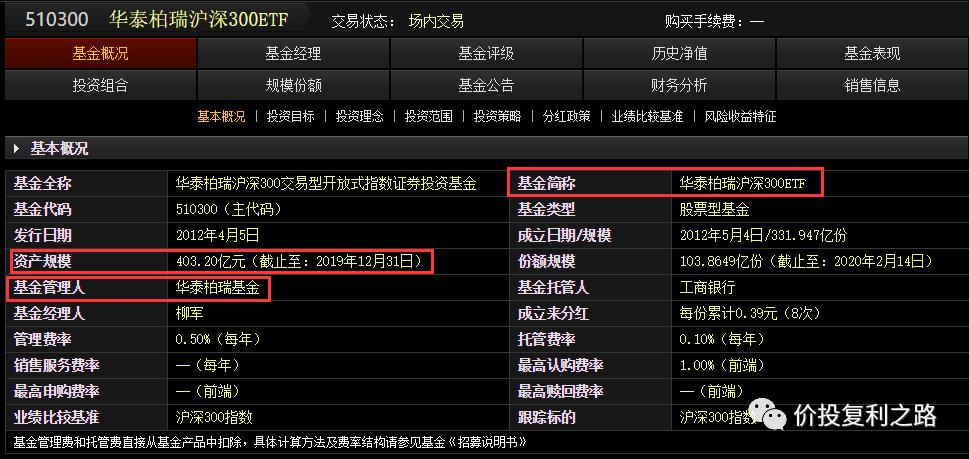
Task: Click the fund type 股票型基金
Action: (714, 209)
